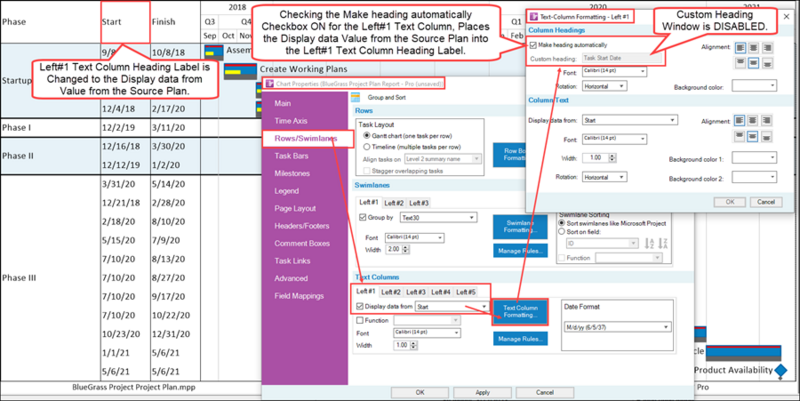800x401 pixels.
Task: Open Background color 2 picker
Action: [x=754, y=177]
